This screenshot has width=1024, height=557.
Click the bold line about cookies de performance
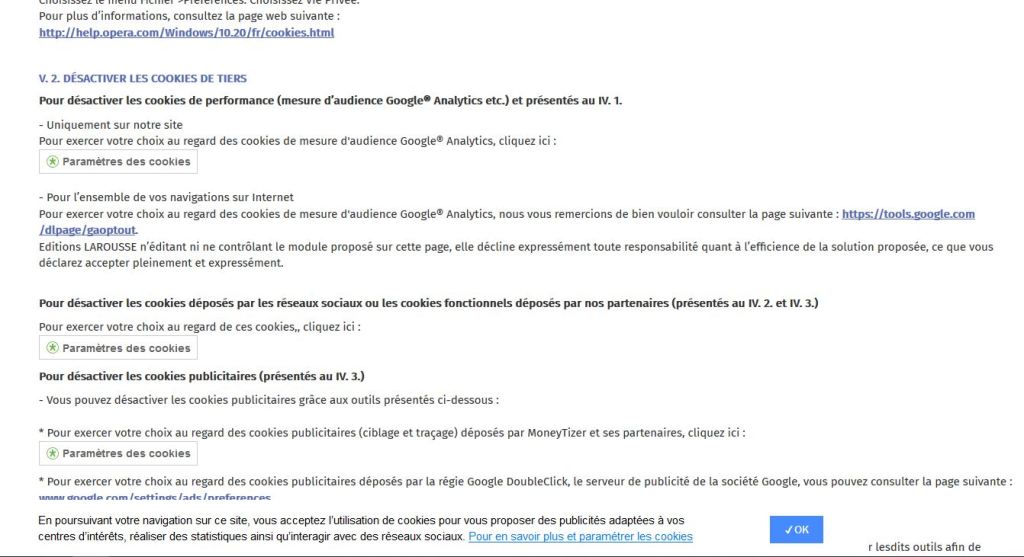click(x=331, y=100)
